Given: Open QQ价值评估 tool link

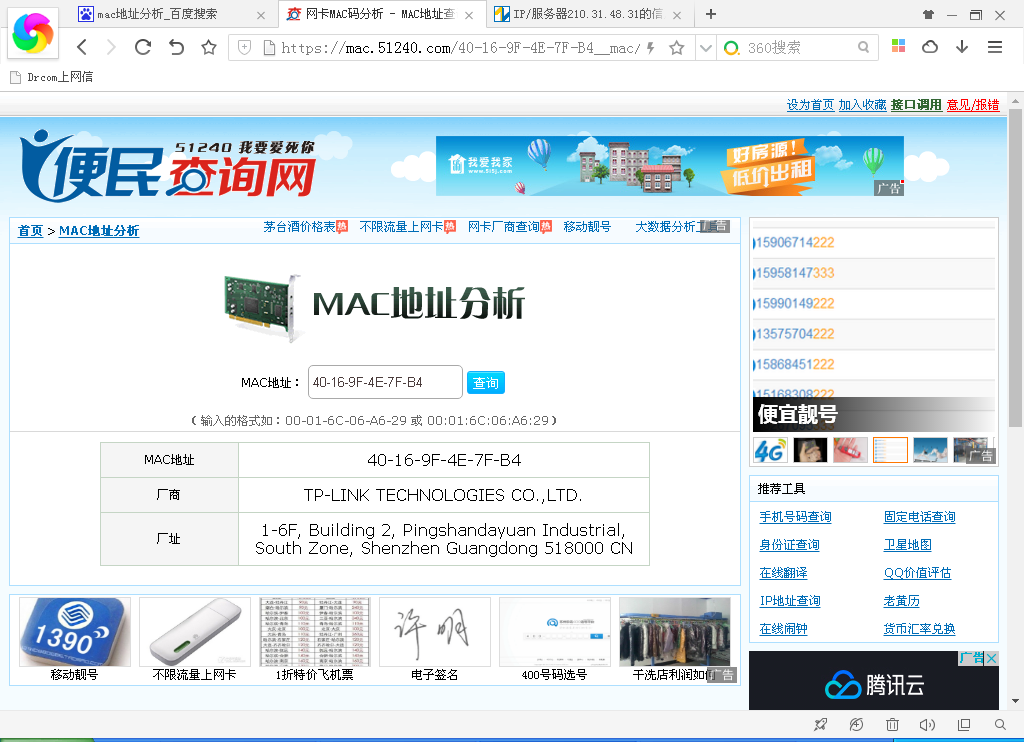Looking at the screenshot, I should (918, 573).
